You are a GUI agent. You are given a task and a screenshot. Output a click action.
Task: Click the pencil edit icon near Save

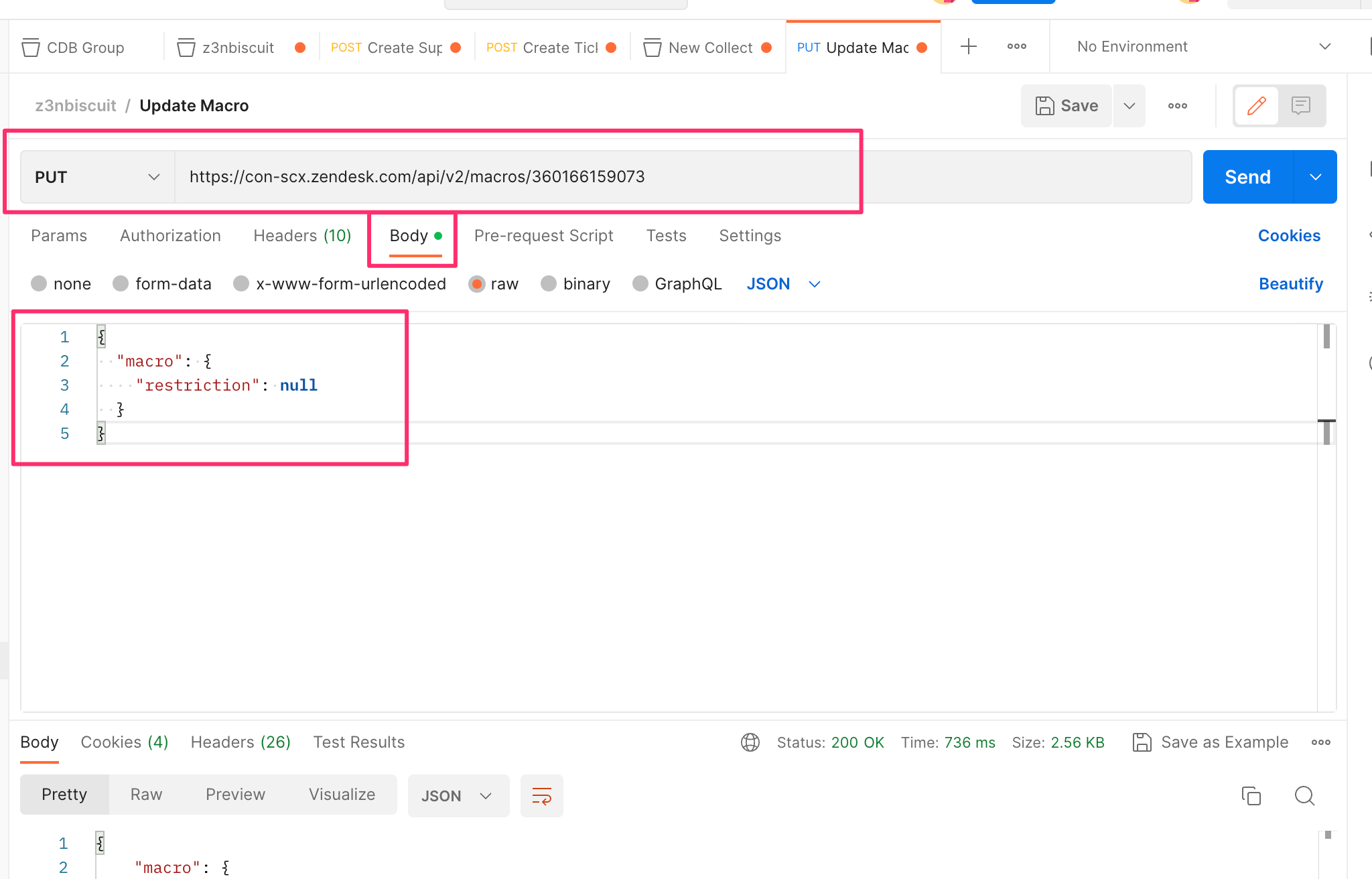1256,105
